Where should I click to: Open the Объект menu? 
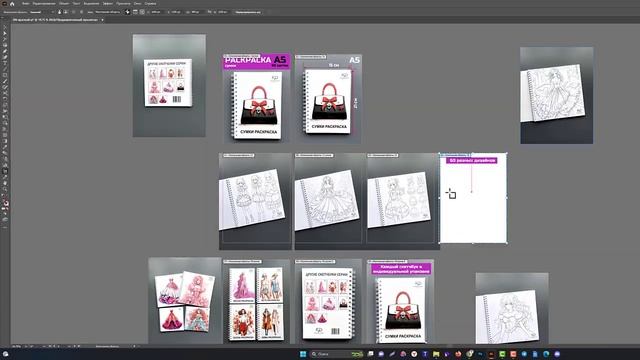[64, 3]
